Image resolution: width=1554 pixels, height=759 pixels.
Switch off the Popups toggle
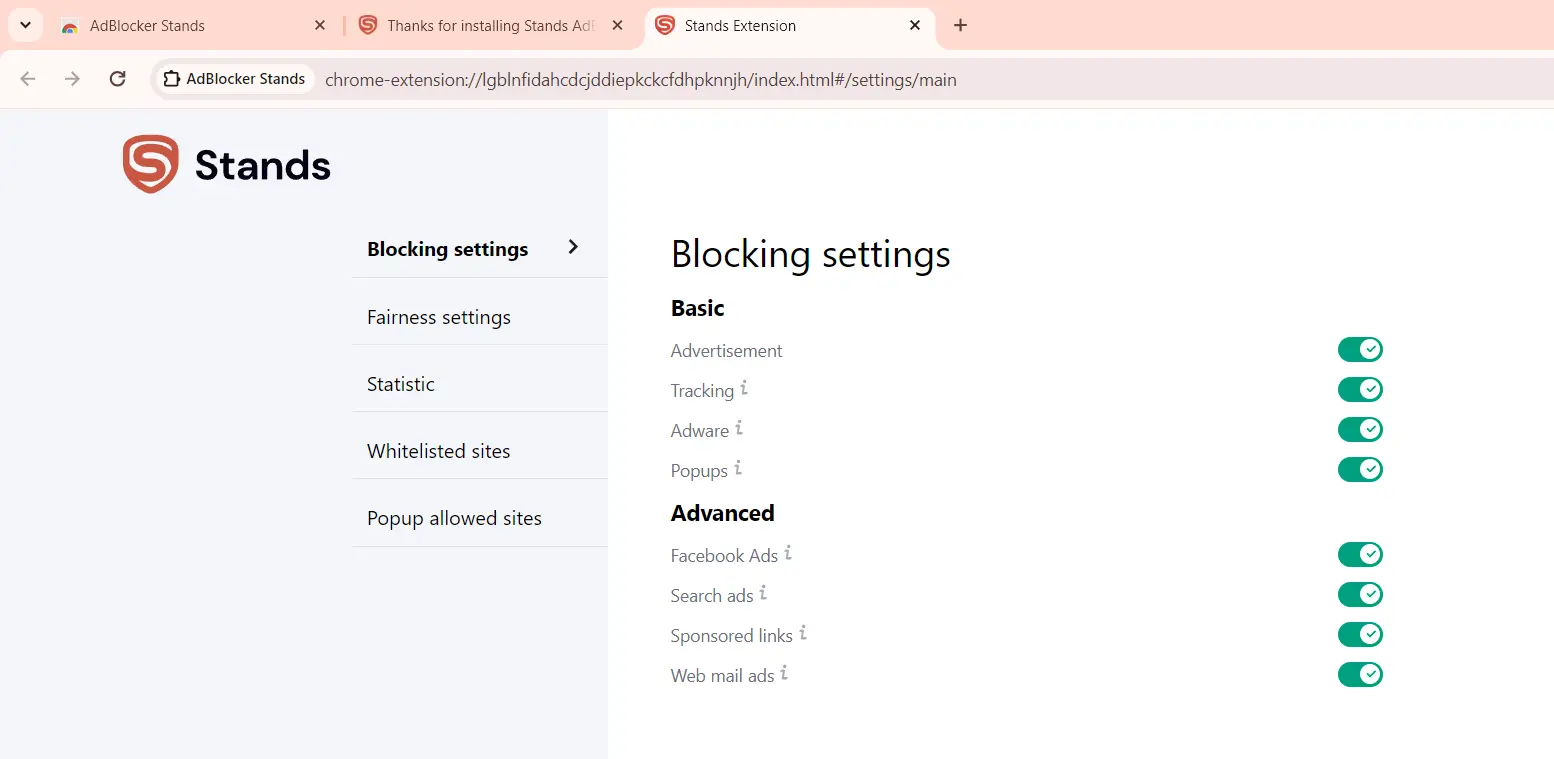click(1359, 469)
